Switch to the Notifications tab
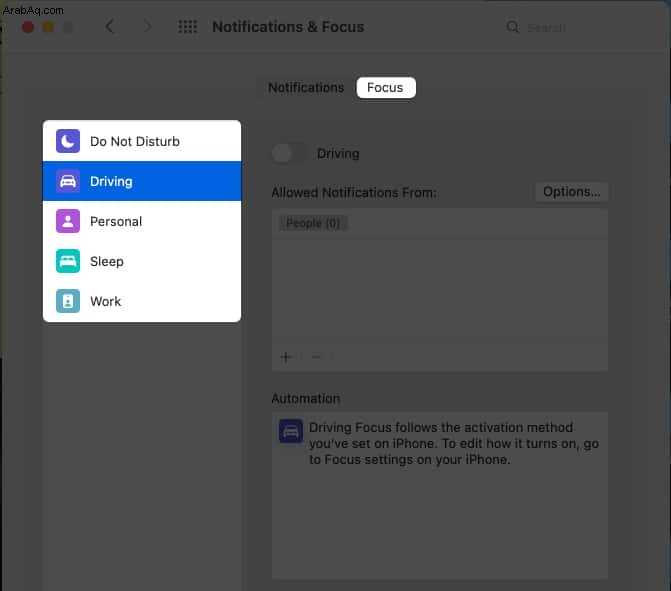The image size is (671, 591). point(306,88)
